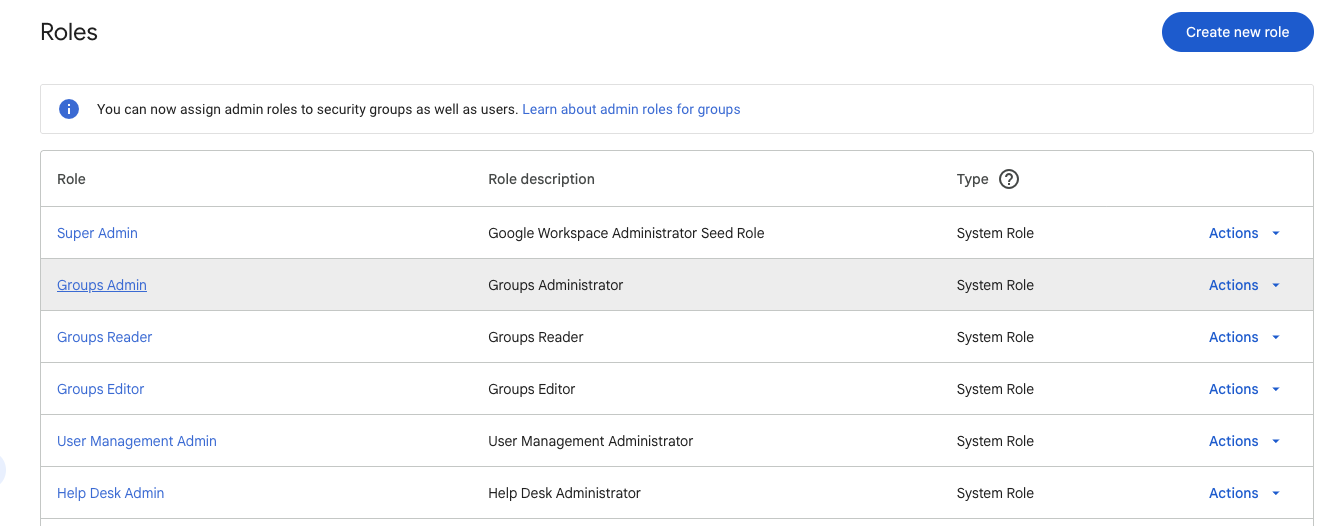
Task: Expand Actions menu for Groups Admin
Action: click(x=1244, y=285)
